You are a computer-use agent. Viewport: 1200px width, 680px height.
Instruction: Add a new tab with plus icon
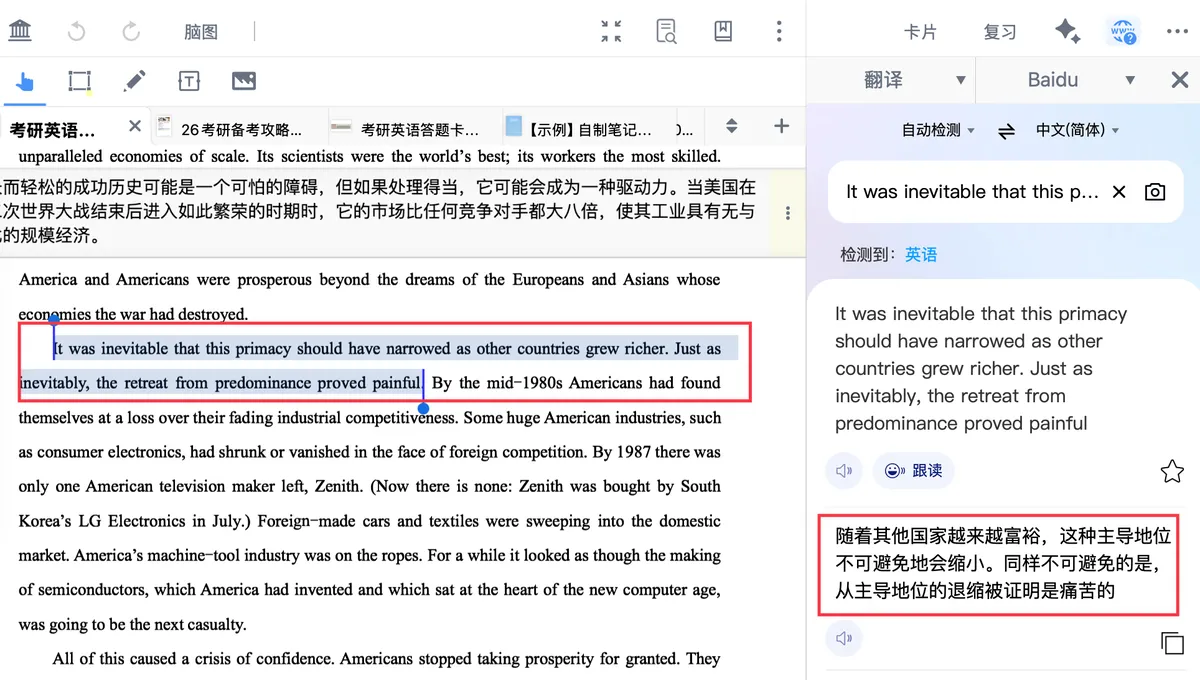(782, 126)
